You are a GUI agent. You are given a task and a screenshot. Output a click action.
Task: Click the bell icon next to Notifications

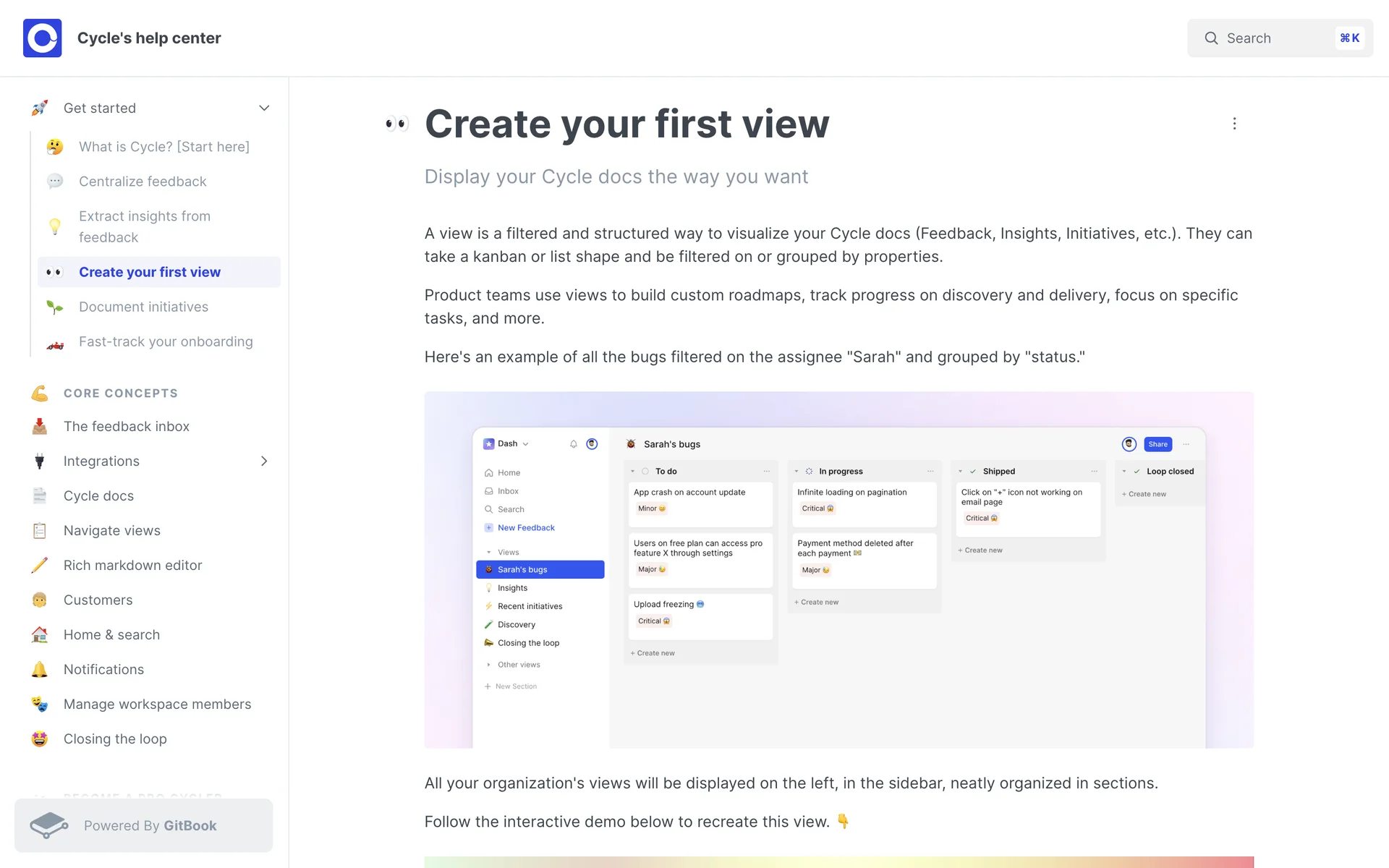[x=40, y=670]
